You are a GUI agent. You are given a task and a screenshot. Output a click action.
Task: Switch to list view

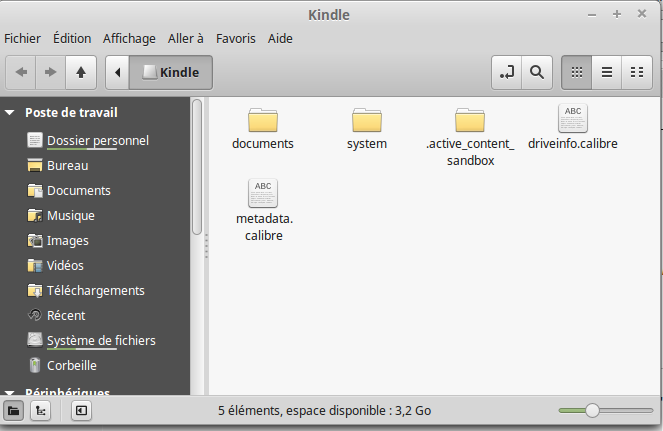click(x=607, y=72)
